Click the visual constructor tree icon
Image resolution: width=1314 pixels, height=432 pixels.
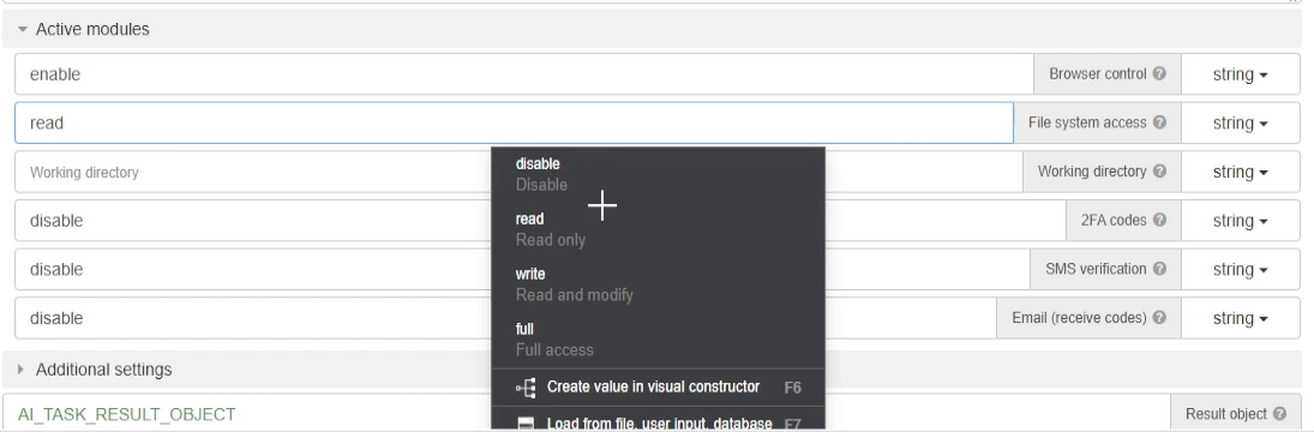526,388
